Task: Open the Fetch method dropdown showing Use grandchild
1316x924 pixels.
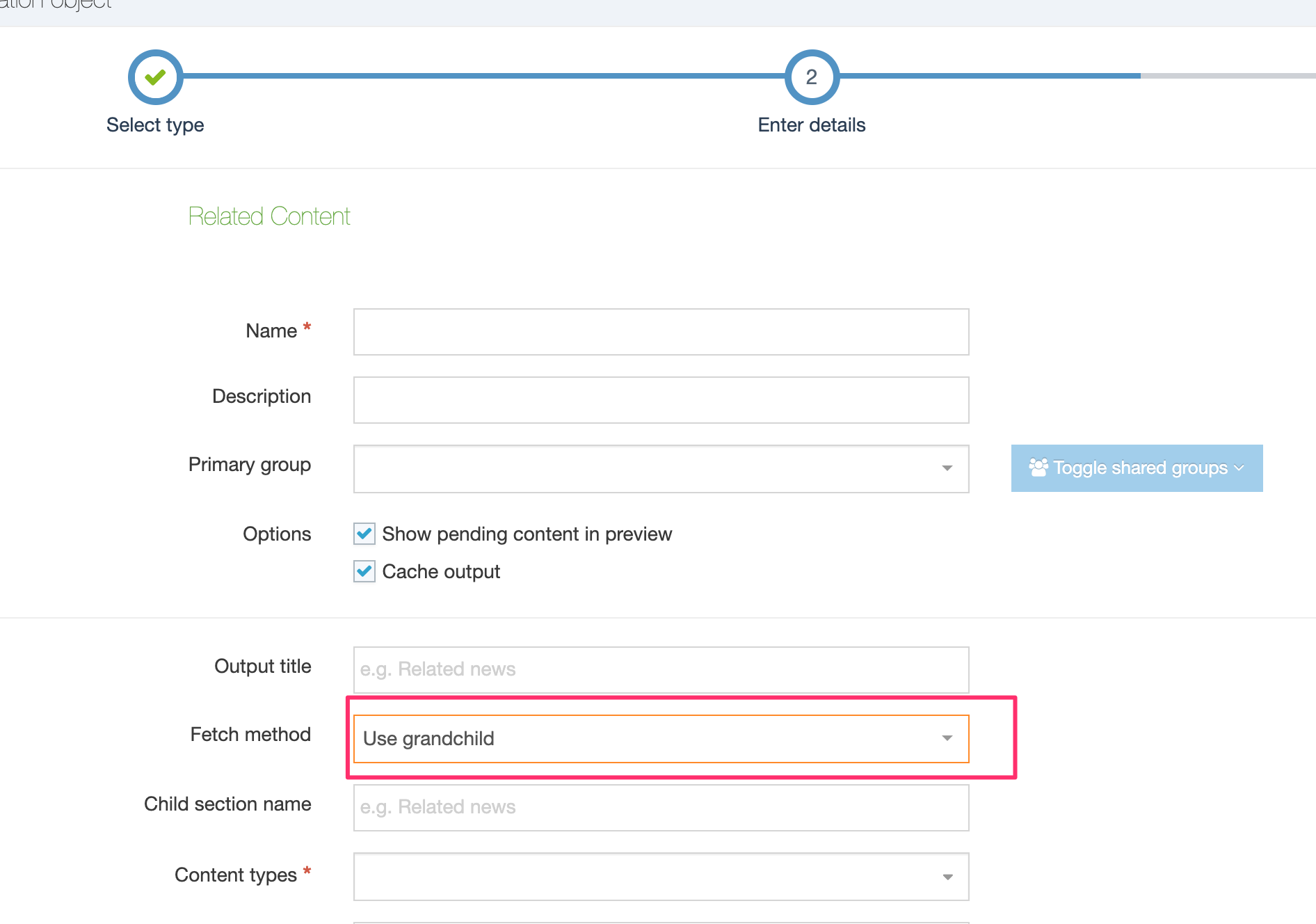Action: (x=947, y=738)
